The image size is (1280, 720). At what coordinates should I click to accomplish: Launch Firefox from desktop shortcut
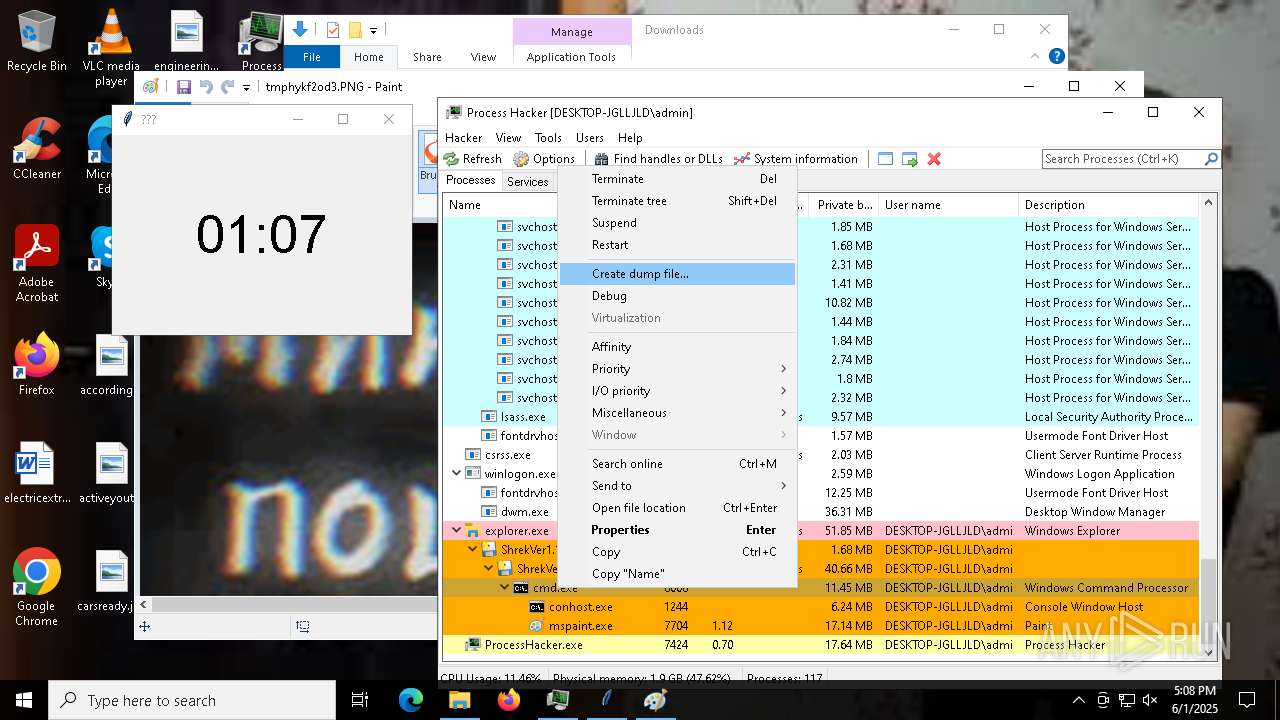point(37,364)
